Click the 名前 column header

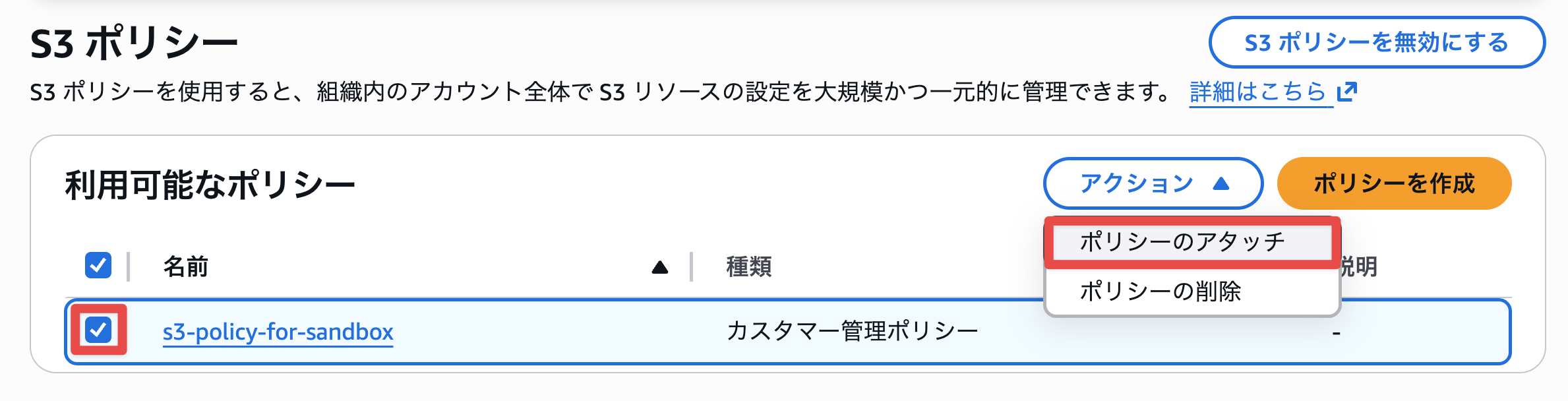[186, 267]
